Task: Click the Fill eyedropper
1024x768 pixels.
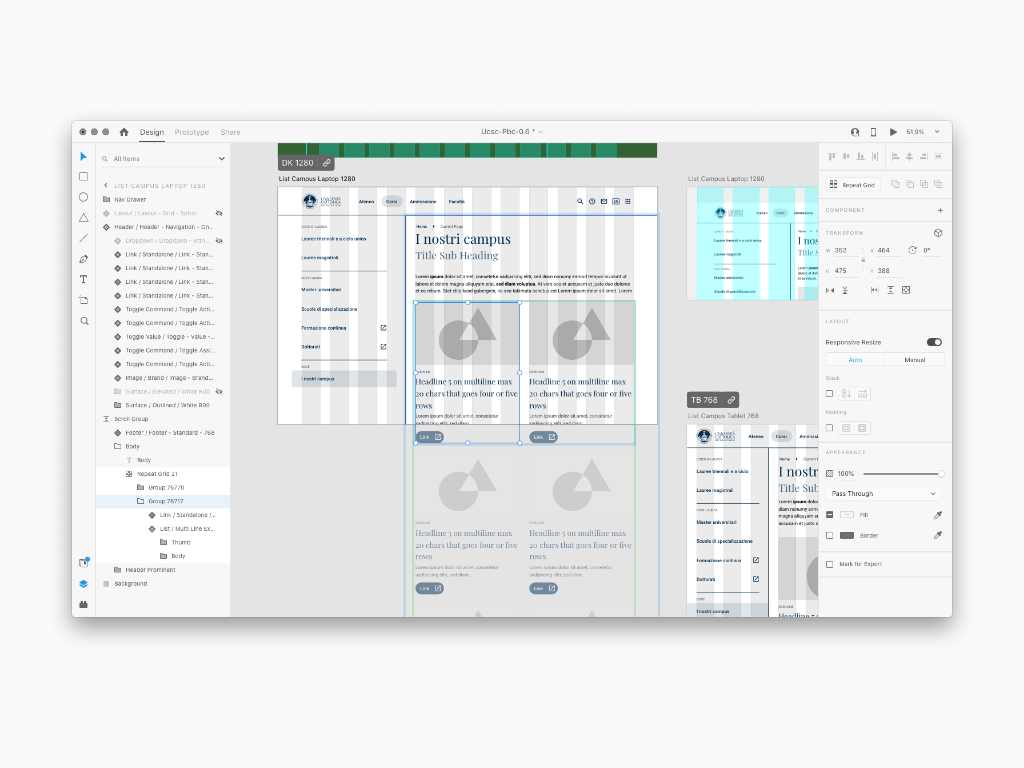Action: 938,515
